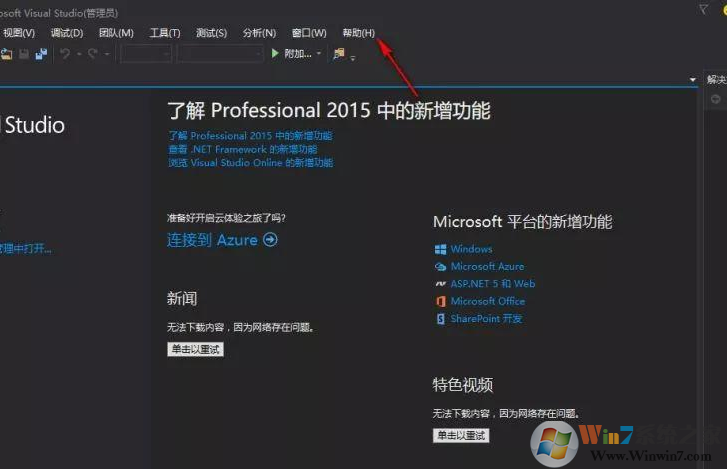Click the circled arrow after 连接到 Azure

(x=270, y=240)
